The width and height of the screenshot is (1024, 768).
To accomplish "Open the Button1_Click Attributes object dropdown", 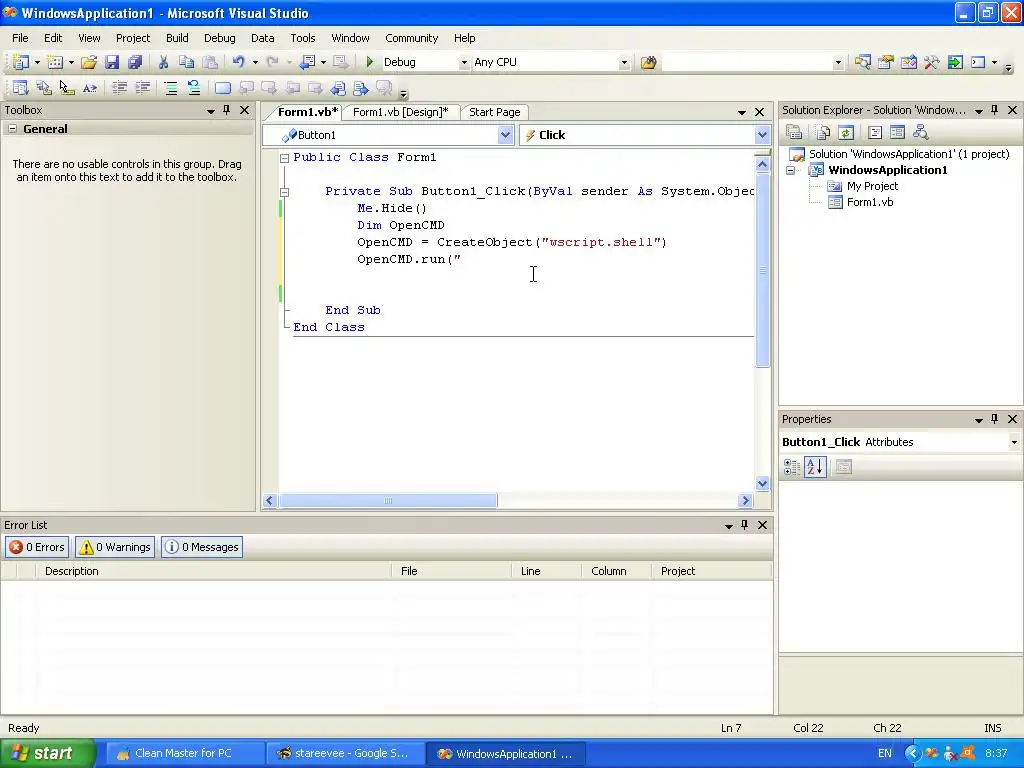I will point(1014,442).
